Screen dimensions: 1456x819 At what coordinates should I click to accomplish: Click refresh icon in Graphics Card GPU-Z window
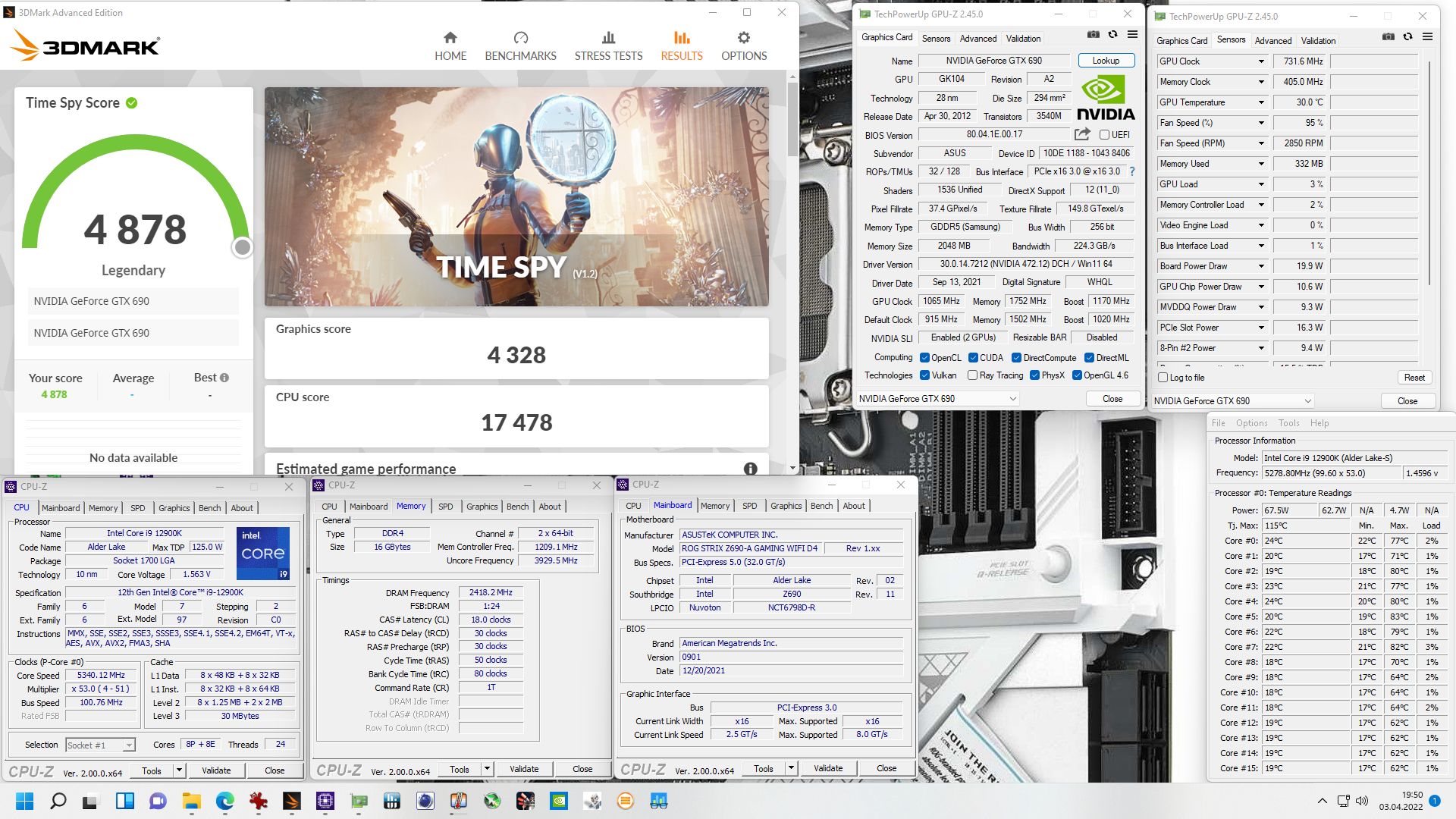pyautogui.click(x=1112, y=35)
